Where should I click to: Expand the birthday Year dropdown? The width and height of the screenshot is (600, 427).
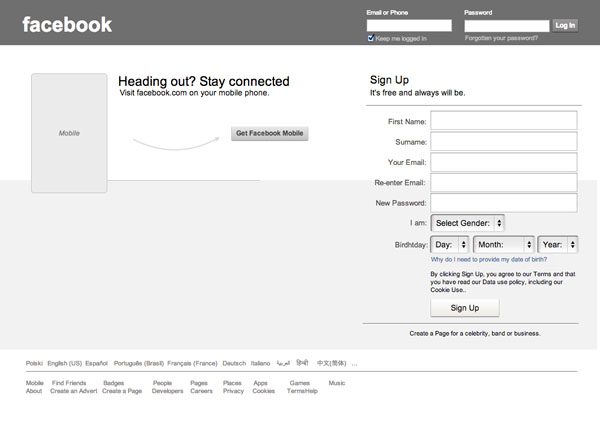click(557, 244)
